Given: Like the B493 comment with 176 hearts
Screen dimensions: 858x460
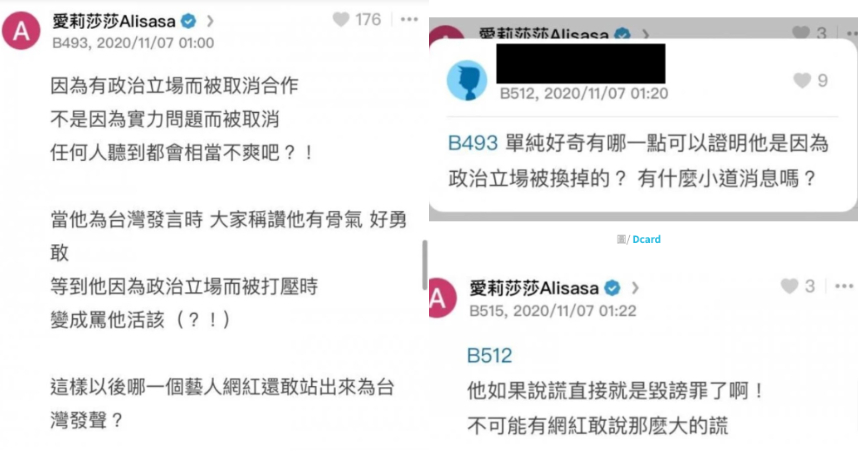Looking at the screenshot, I should 341,20.
